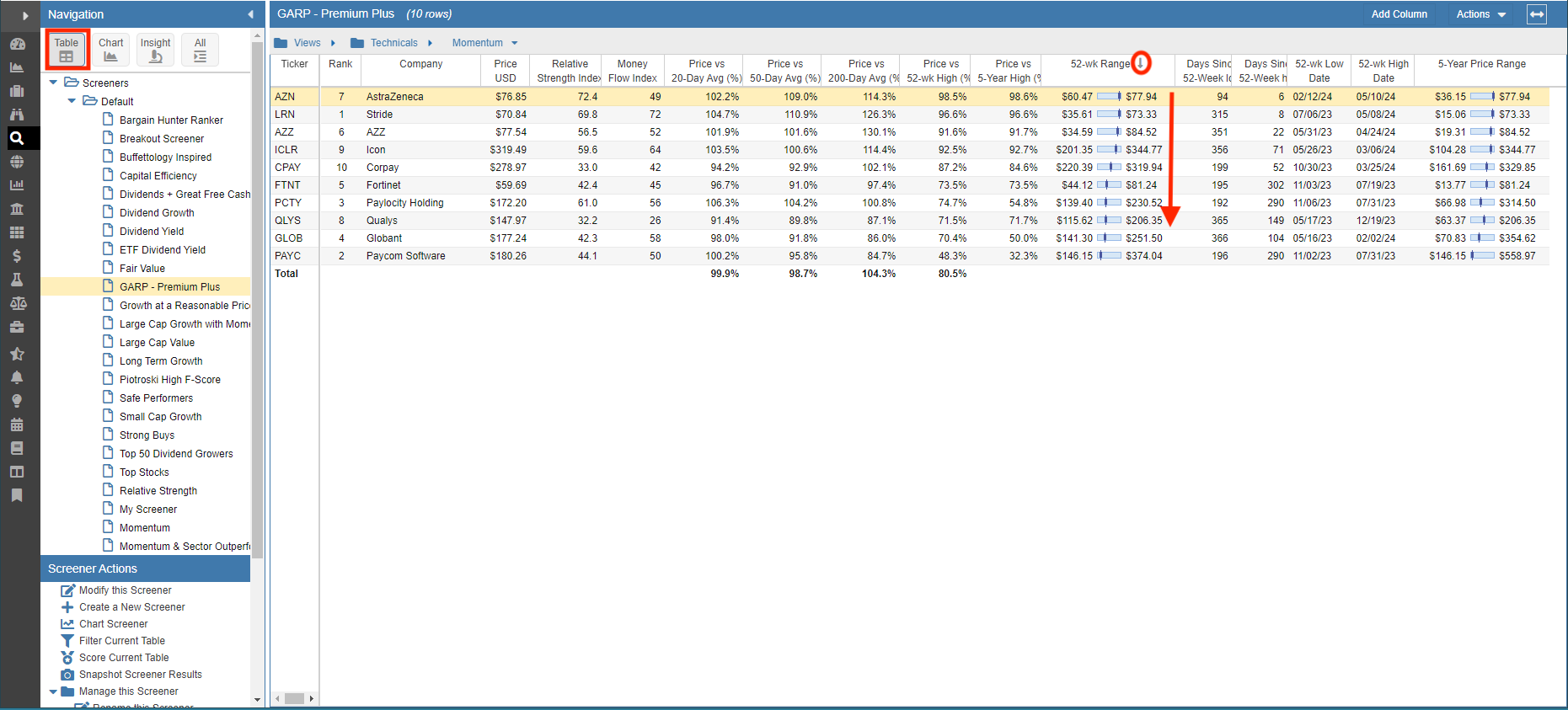
Task: Click the Technicals breadcrumb chevron
Action: pos(430,43)
